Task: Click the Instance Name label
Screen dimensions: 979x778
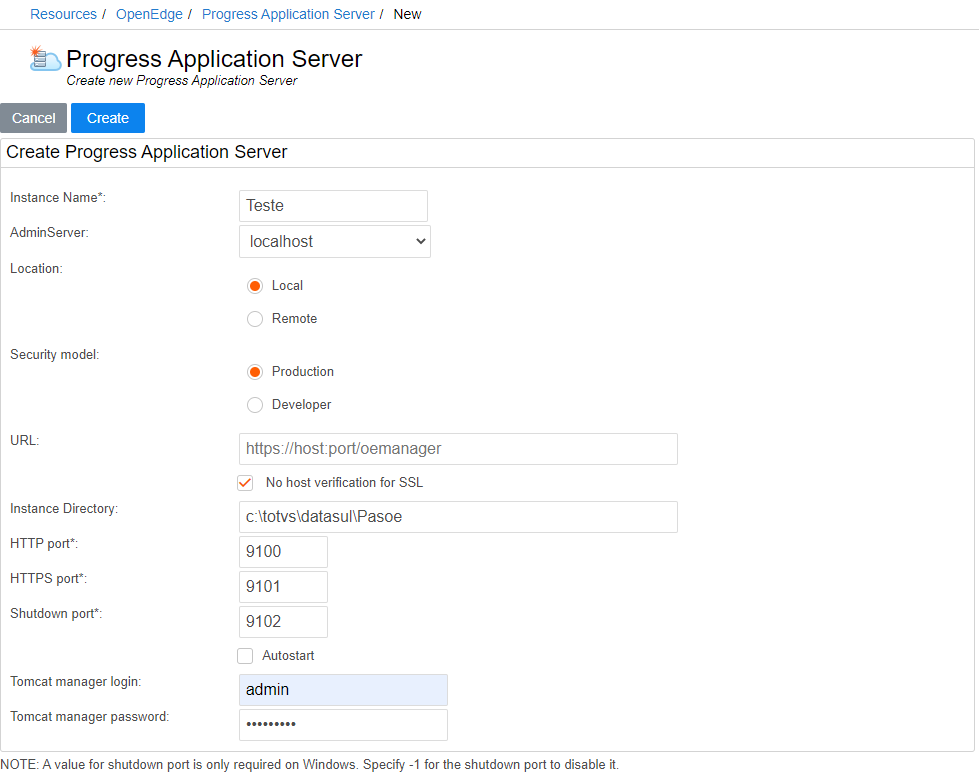Action: coord(58,197)
